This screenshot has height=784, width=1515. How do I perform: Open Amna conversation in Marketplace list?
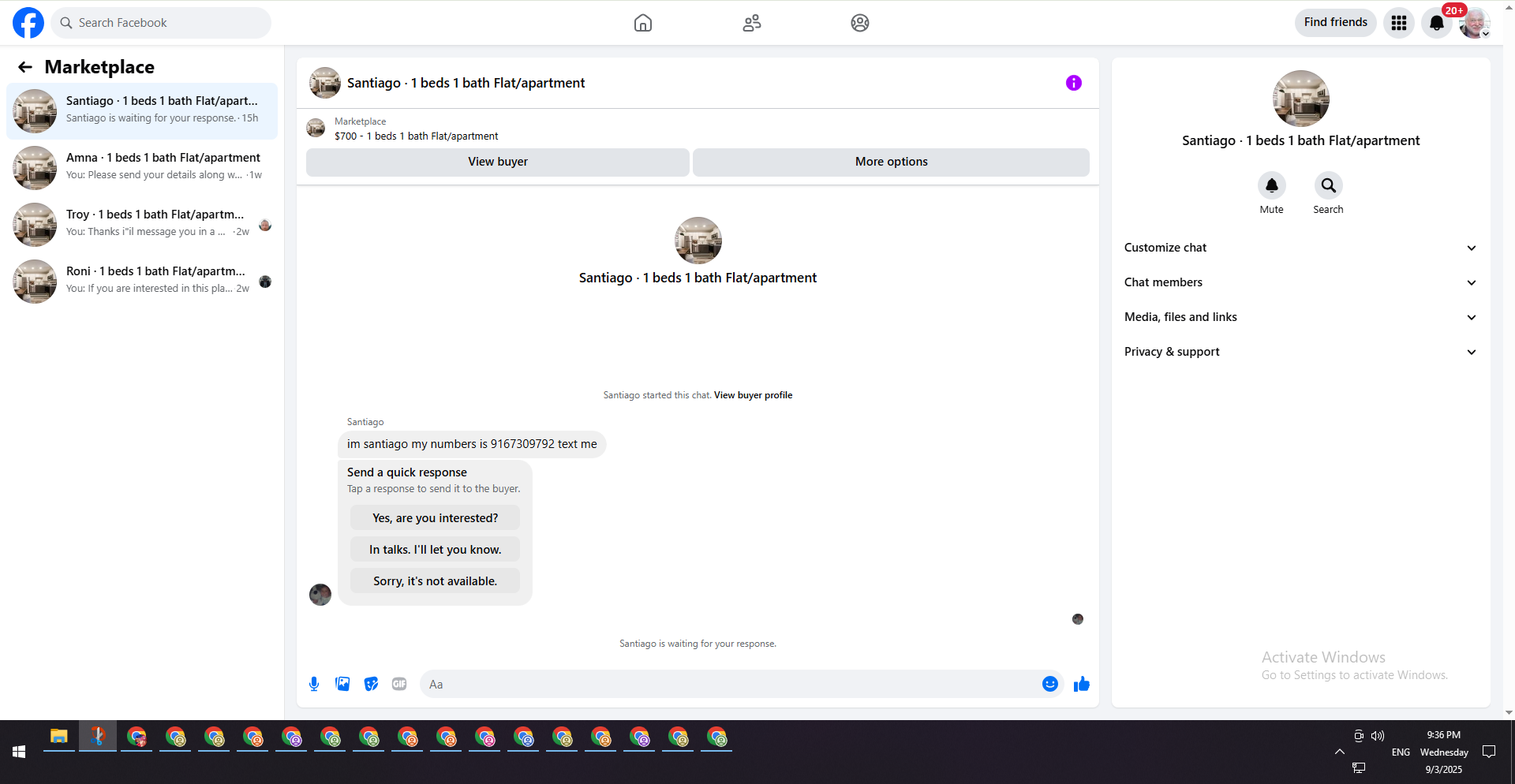(x=142, y=168)
